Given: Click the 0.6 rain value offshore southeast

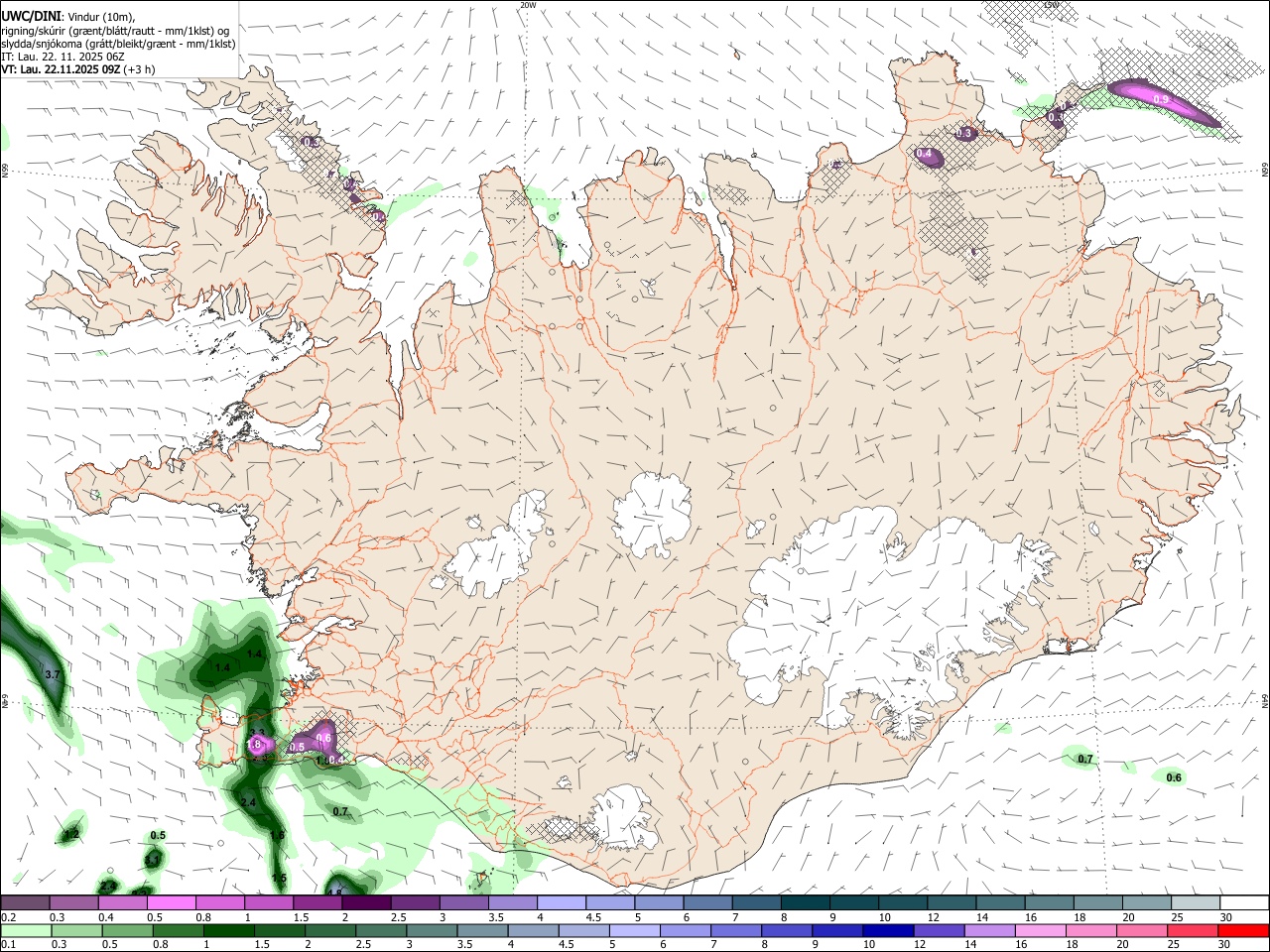Looking at the screenshot, I should [x=1174, y=777].
